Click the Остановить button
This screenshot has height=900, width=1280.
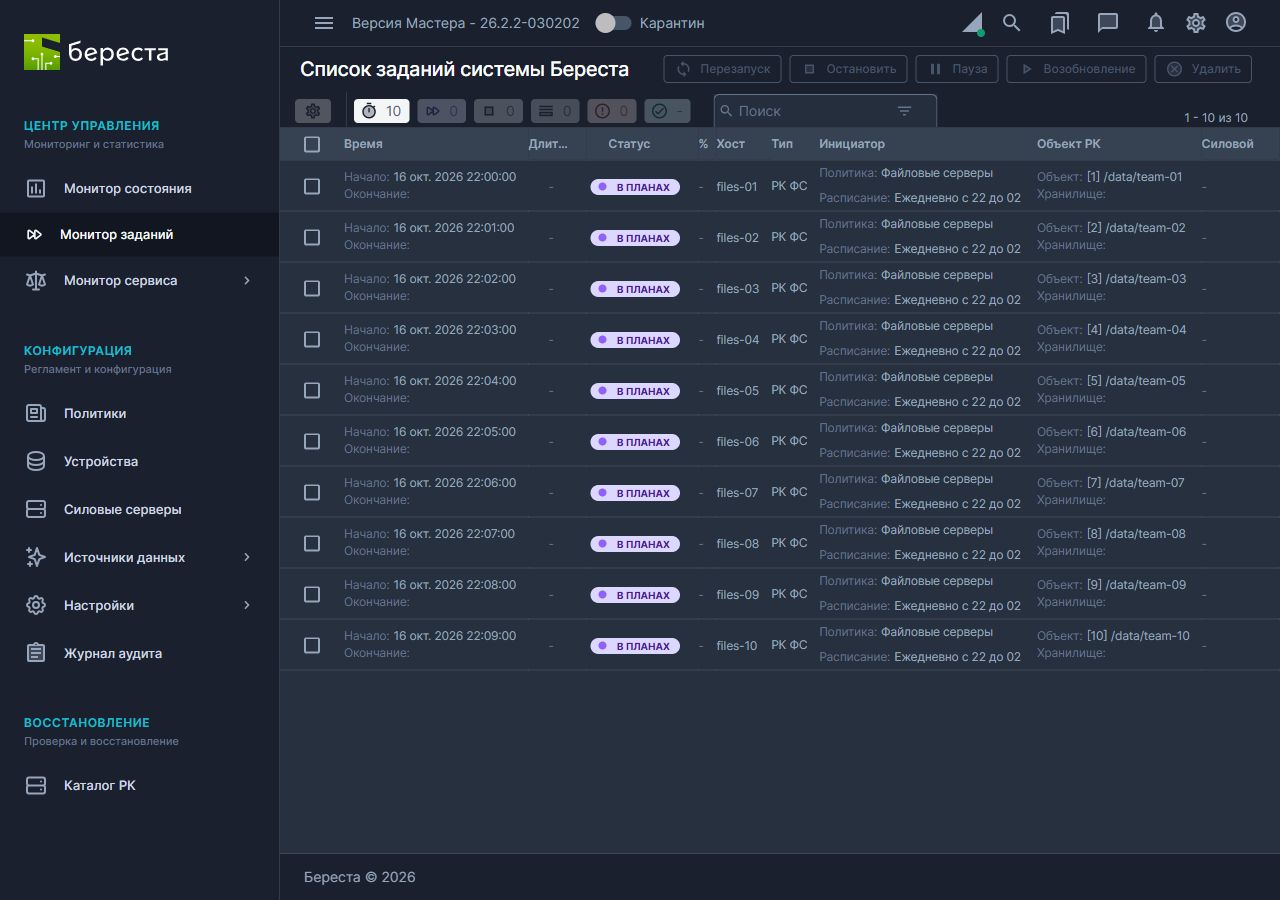tap(848, 69)
